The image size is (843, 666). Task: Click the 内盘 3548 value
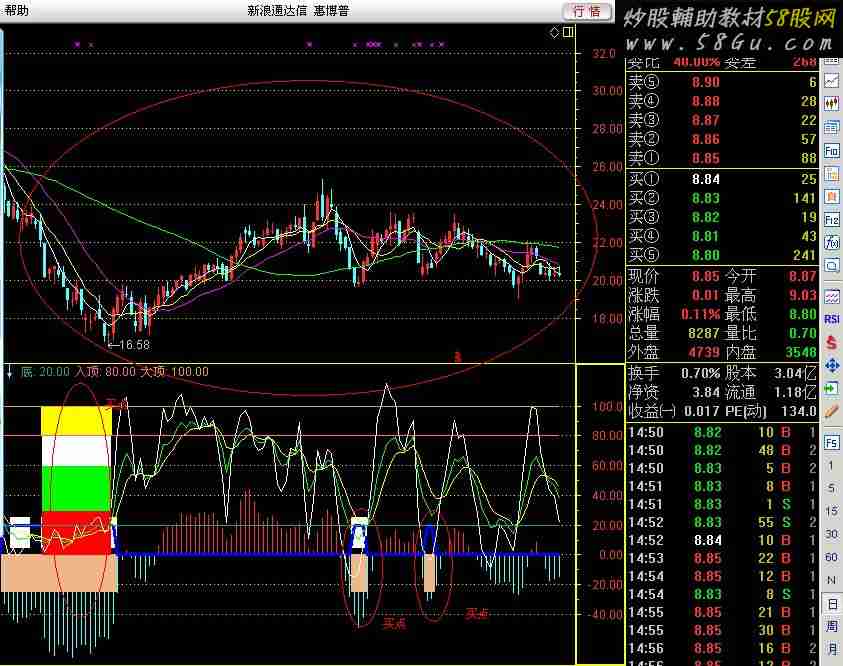(x=801, y=352)
